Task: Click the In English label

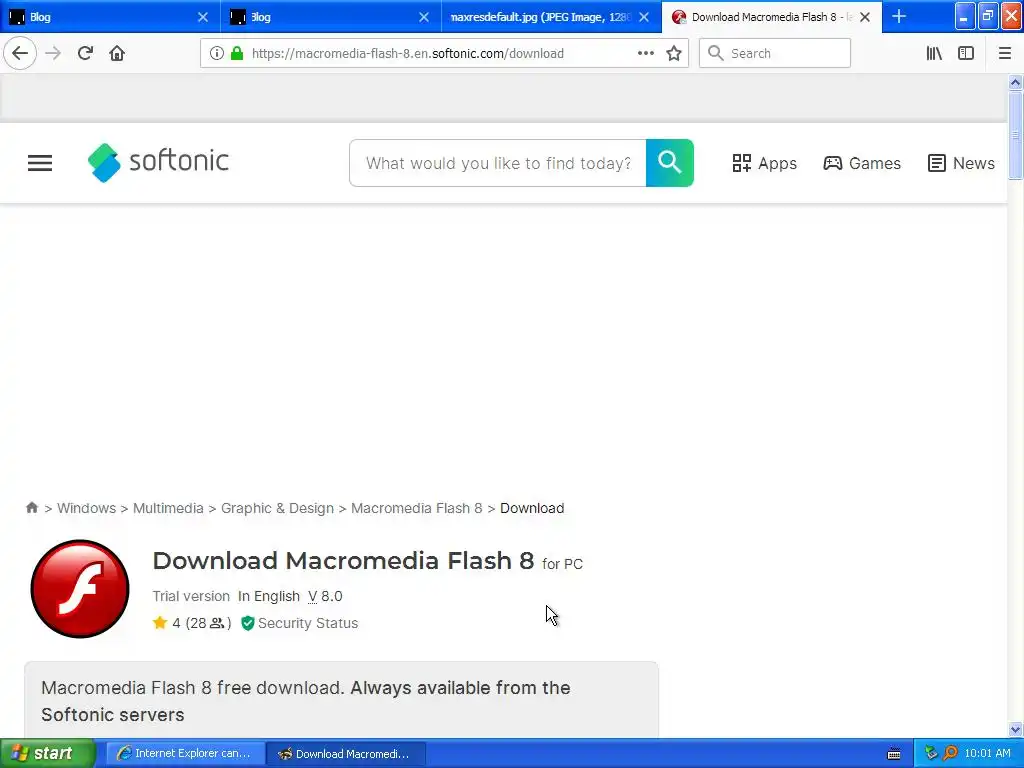Action: (x=268, y=596)
